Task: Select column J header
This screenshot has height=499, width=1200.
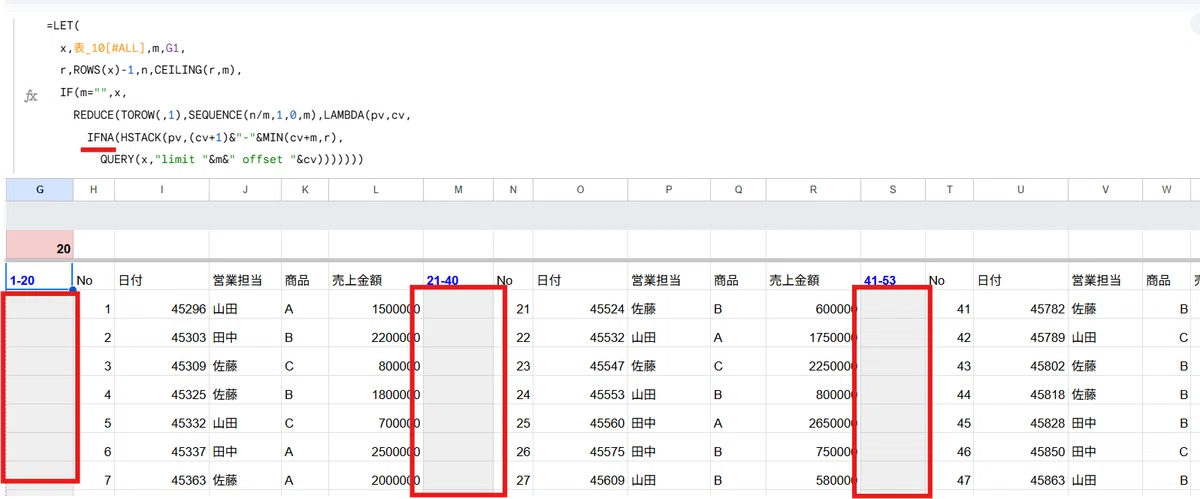Action: 245,189
